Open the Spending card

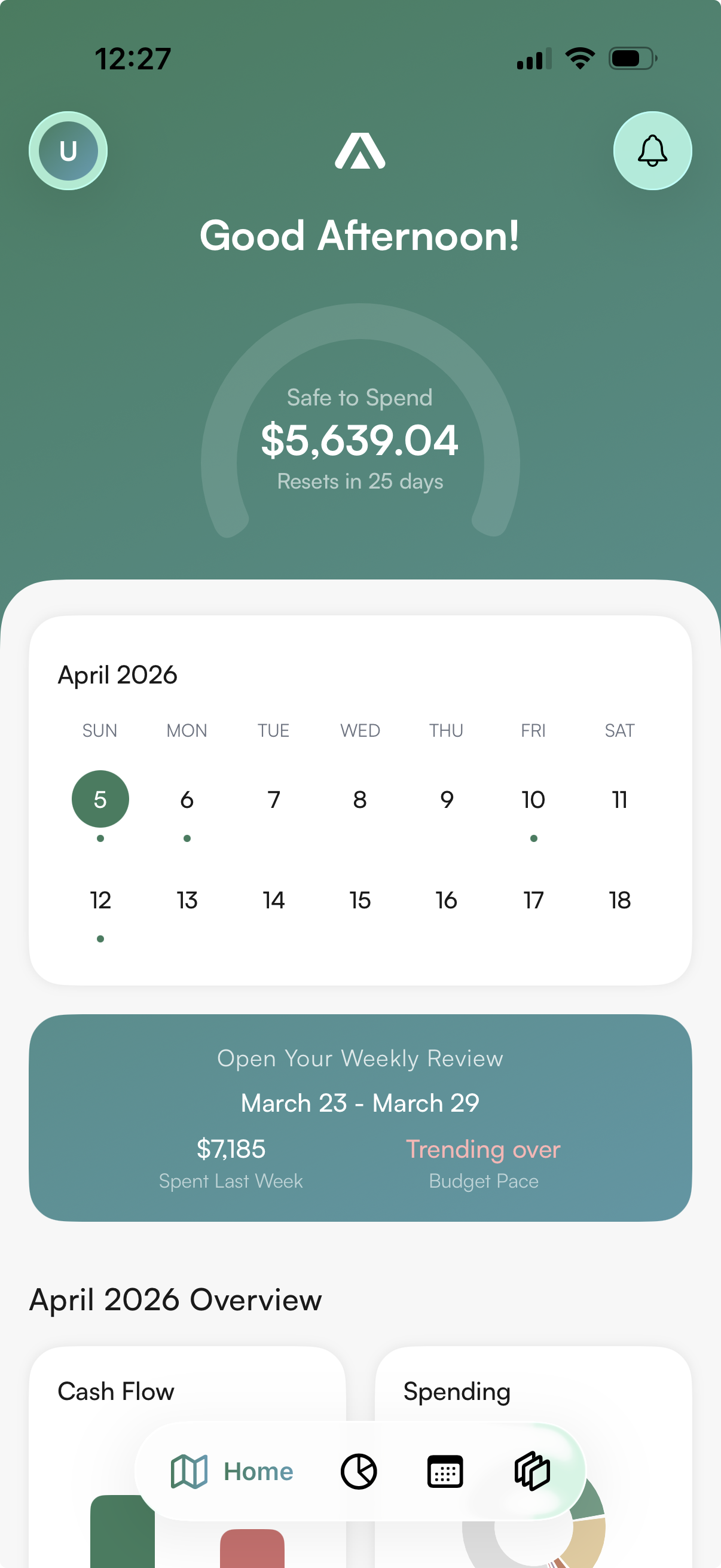pyautogui.click(x=457, y=1392)
